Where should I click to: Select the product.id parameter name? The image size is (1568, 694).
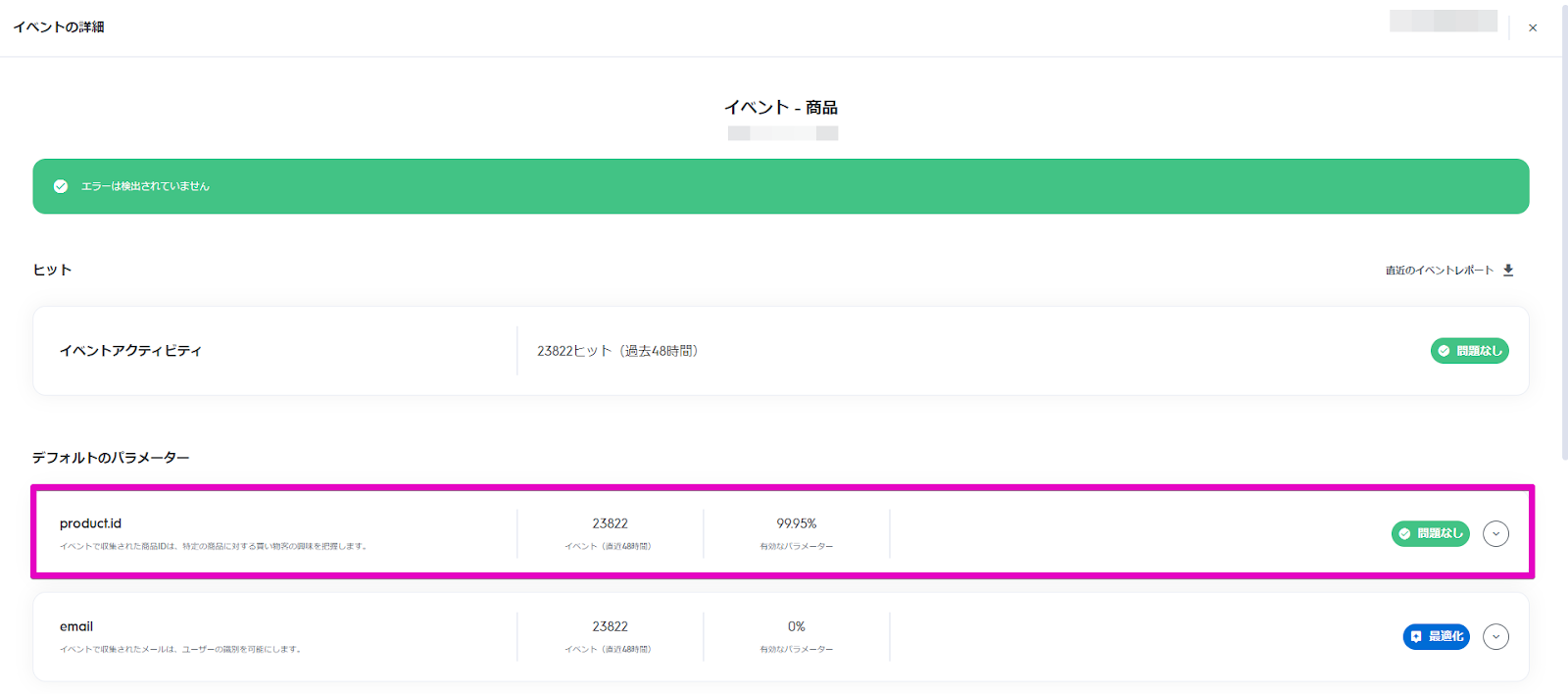pos(90,523)
